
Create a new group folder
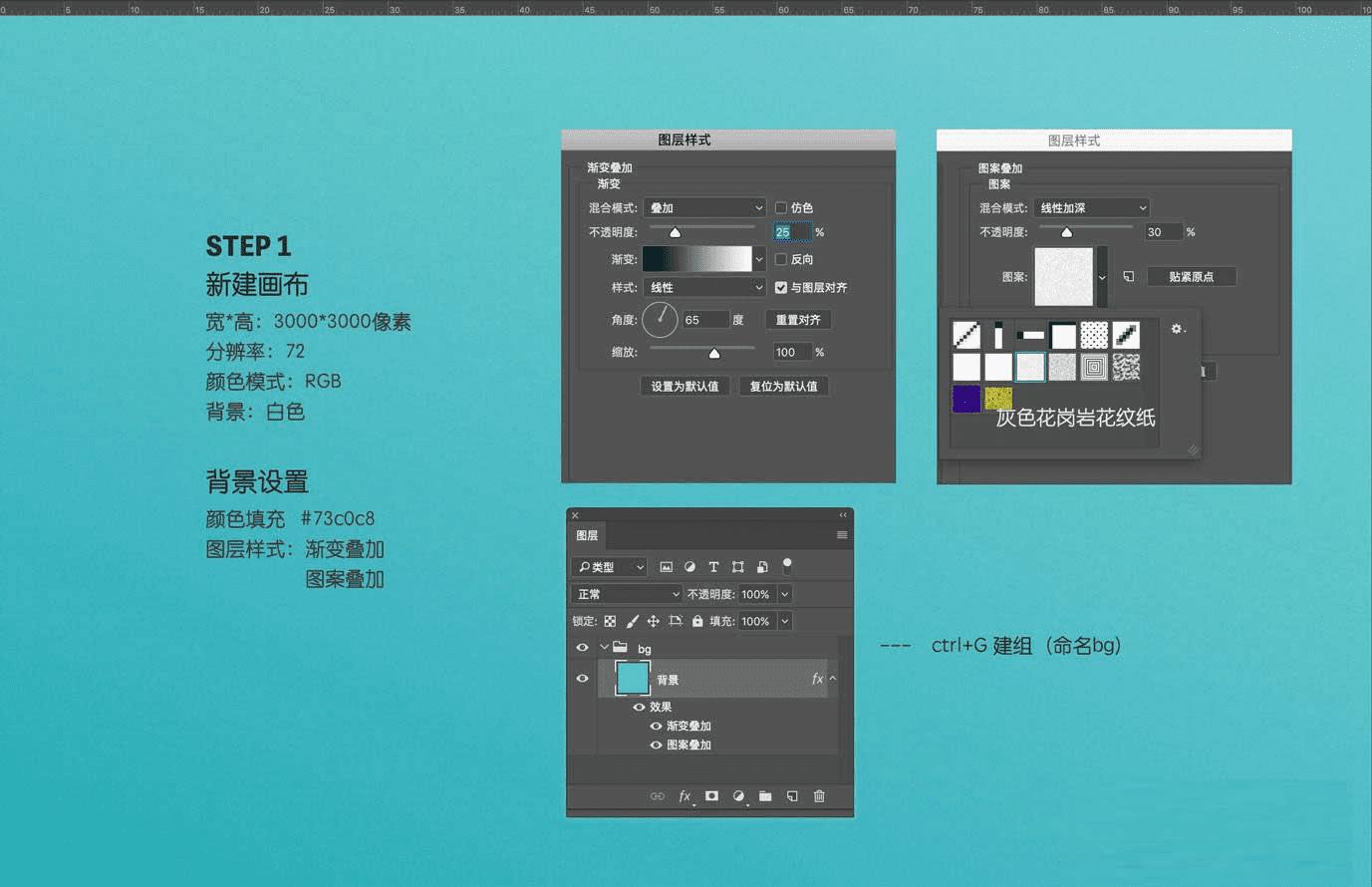765,796
